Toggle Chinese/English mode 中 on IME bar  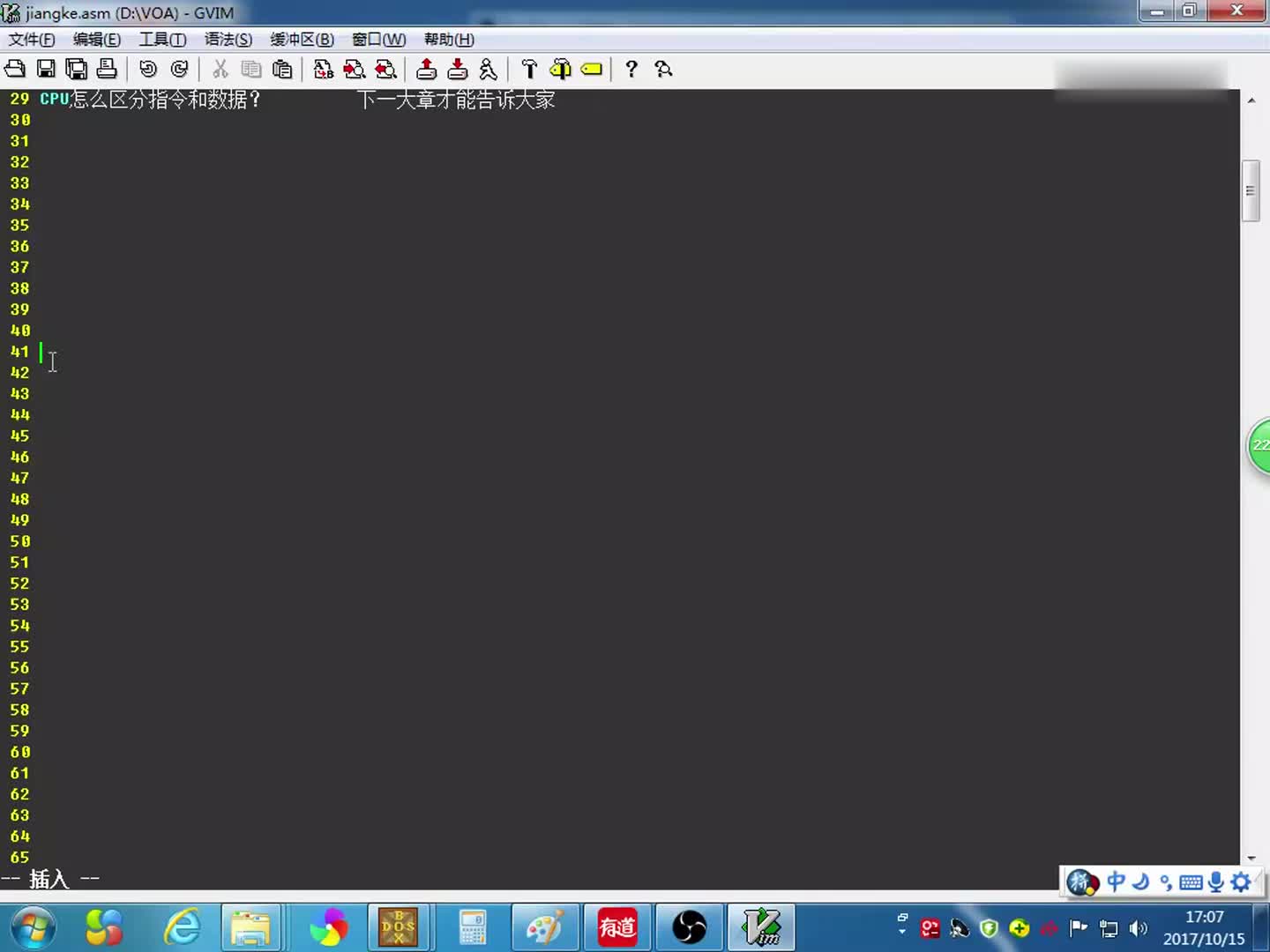[1116, 881]
